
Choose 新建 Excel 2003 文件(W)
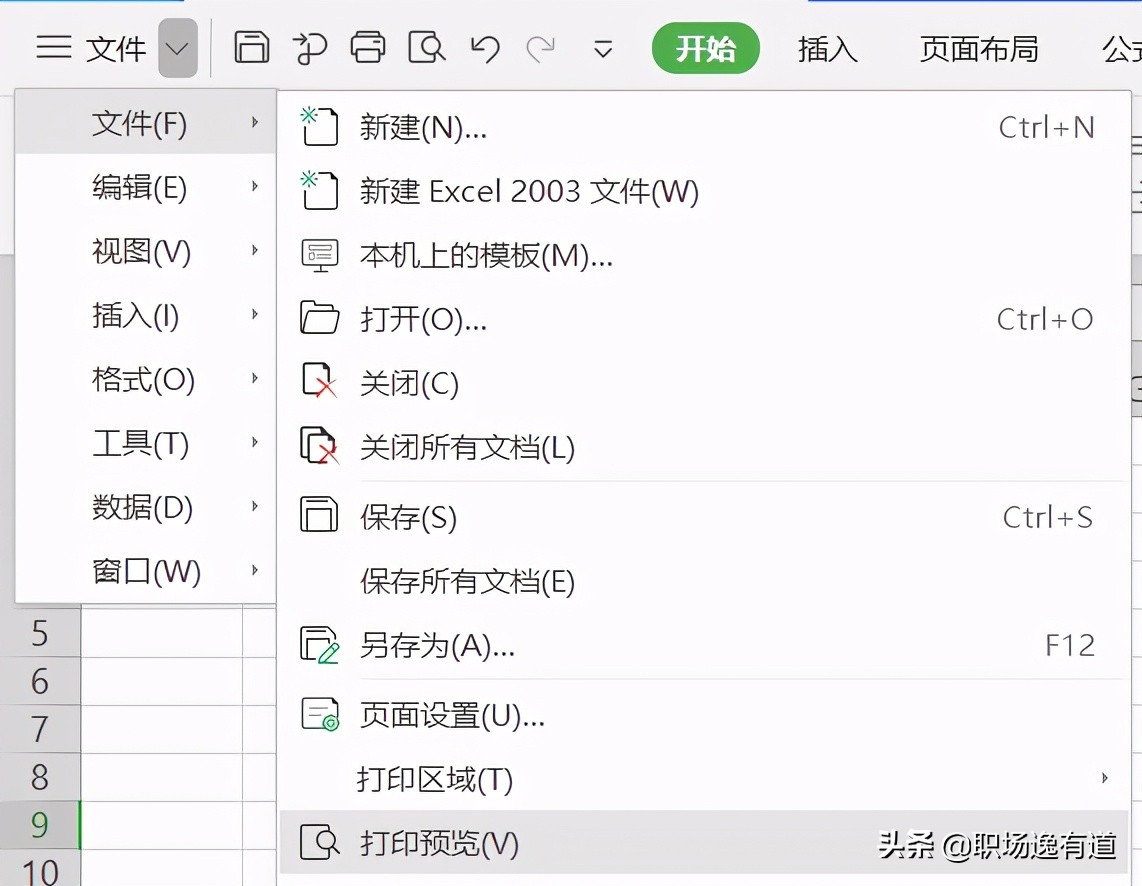(704, 191)
